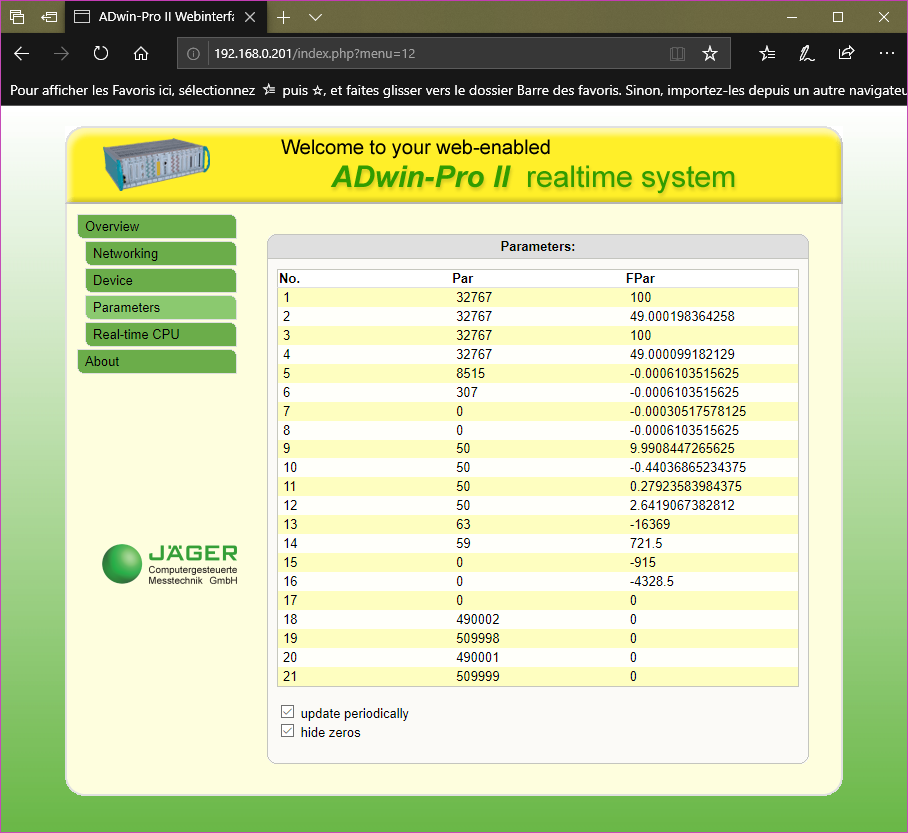Open the Real-time CPU menu item
The height and width of the screenshot is (833, 908).
(160, 334)
